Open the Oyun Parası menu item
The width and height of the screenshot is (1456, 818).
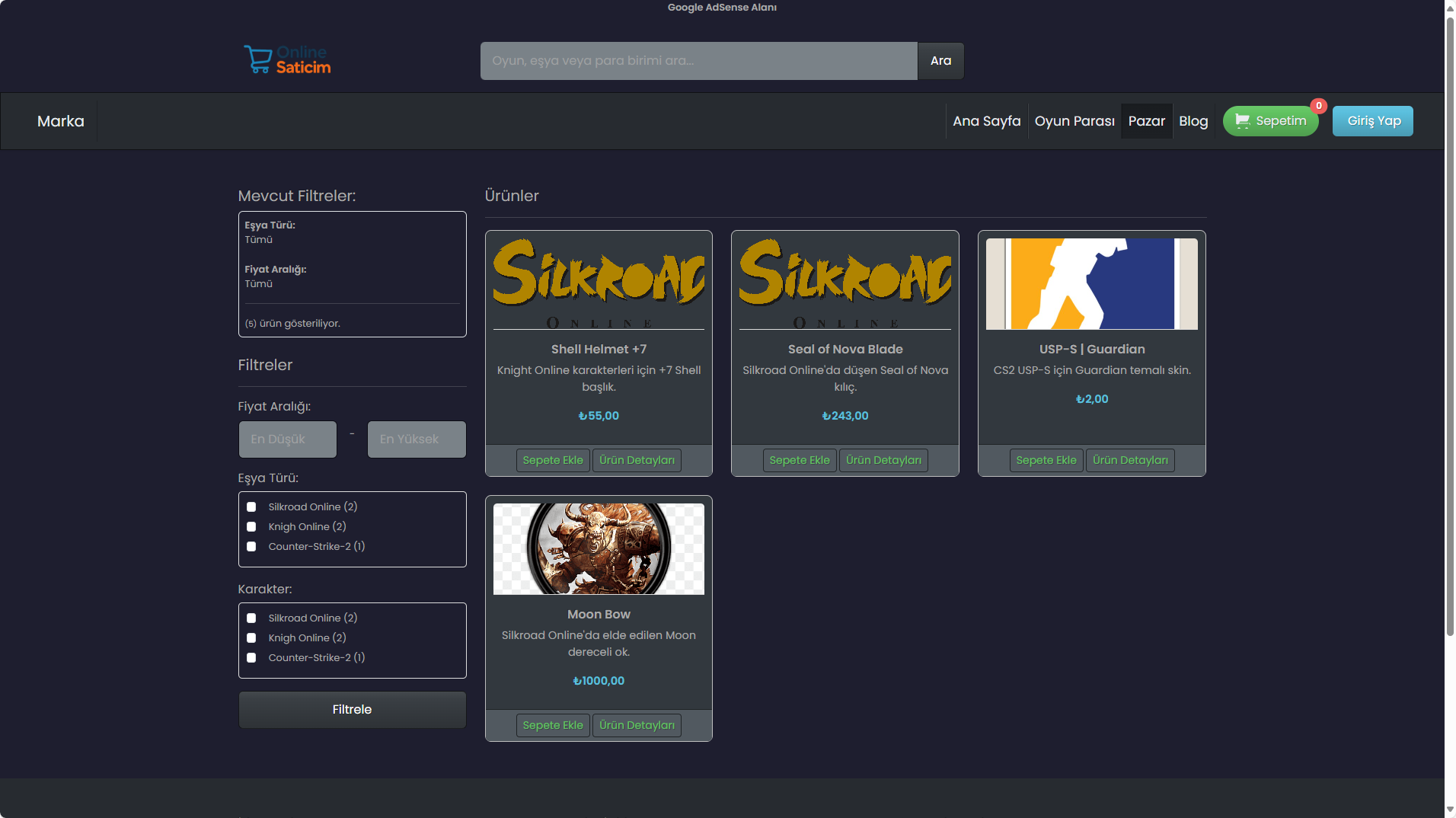click(x=1074, y=121)
